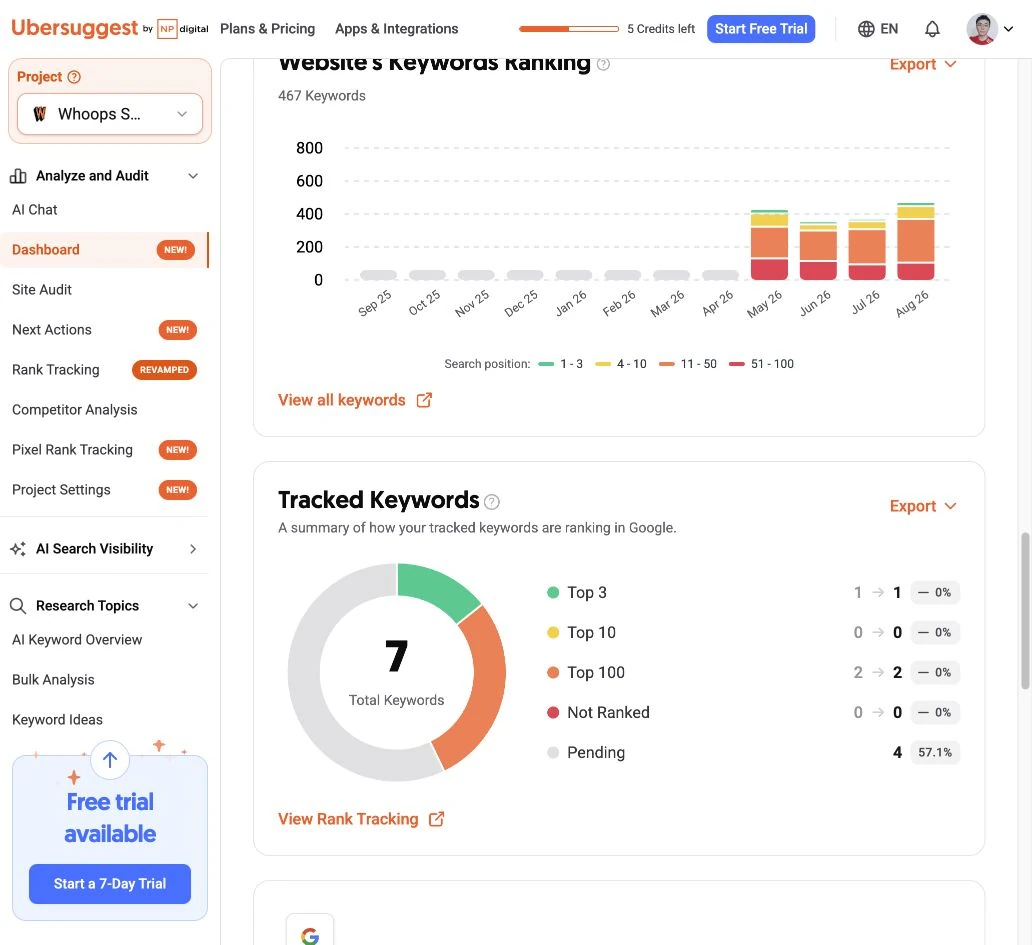The height and width of the screenshot is (945, 1032).
Task: Collapse the Analyze and Audit section
Action: point(193,176)
